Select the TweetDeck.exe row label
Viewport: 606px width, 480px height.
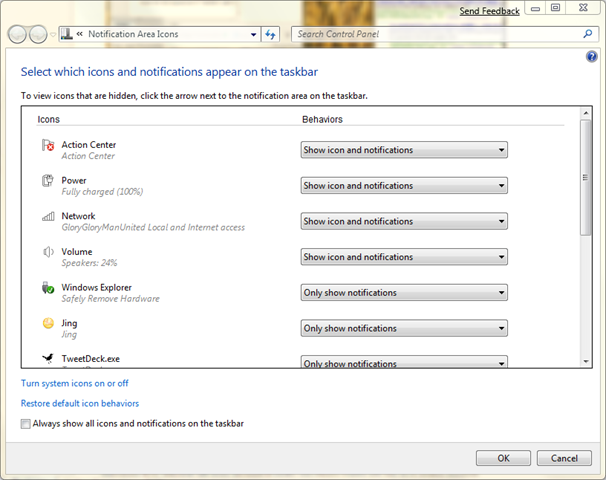coord(91,359)
